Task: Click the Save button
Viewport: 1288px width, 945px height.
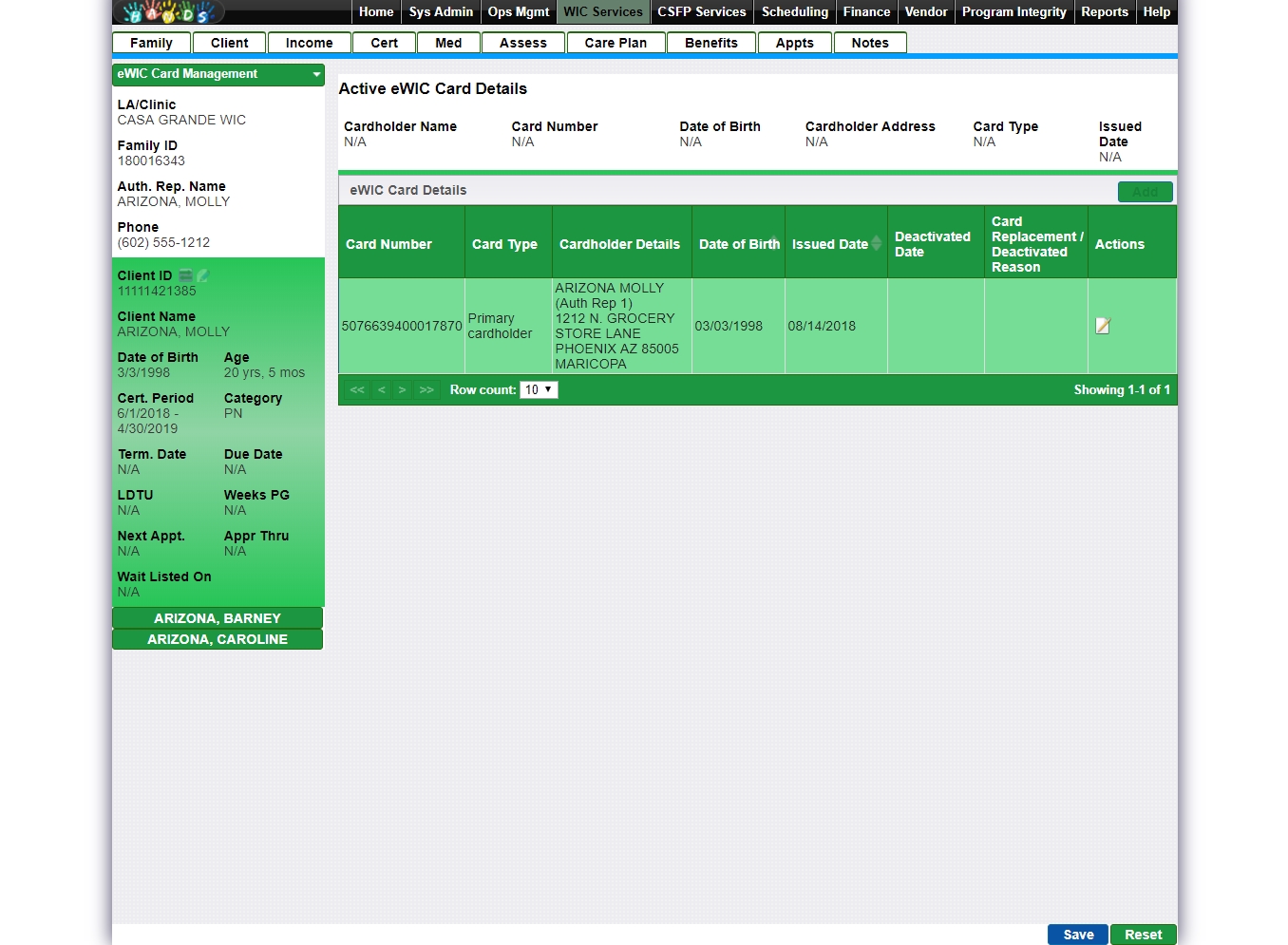Action: pos(1077,935)
